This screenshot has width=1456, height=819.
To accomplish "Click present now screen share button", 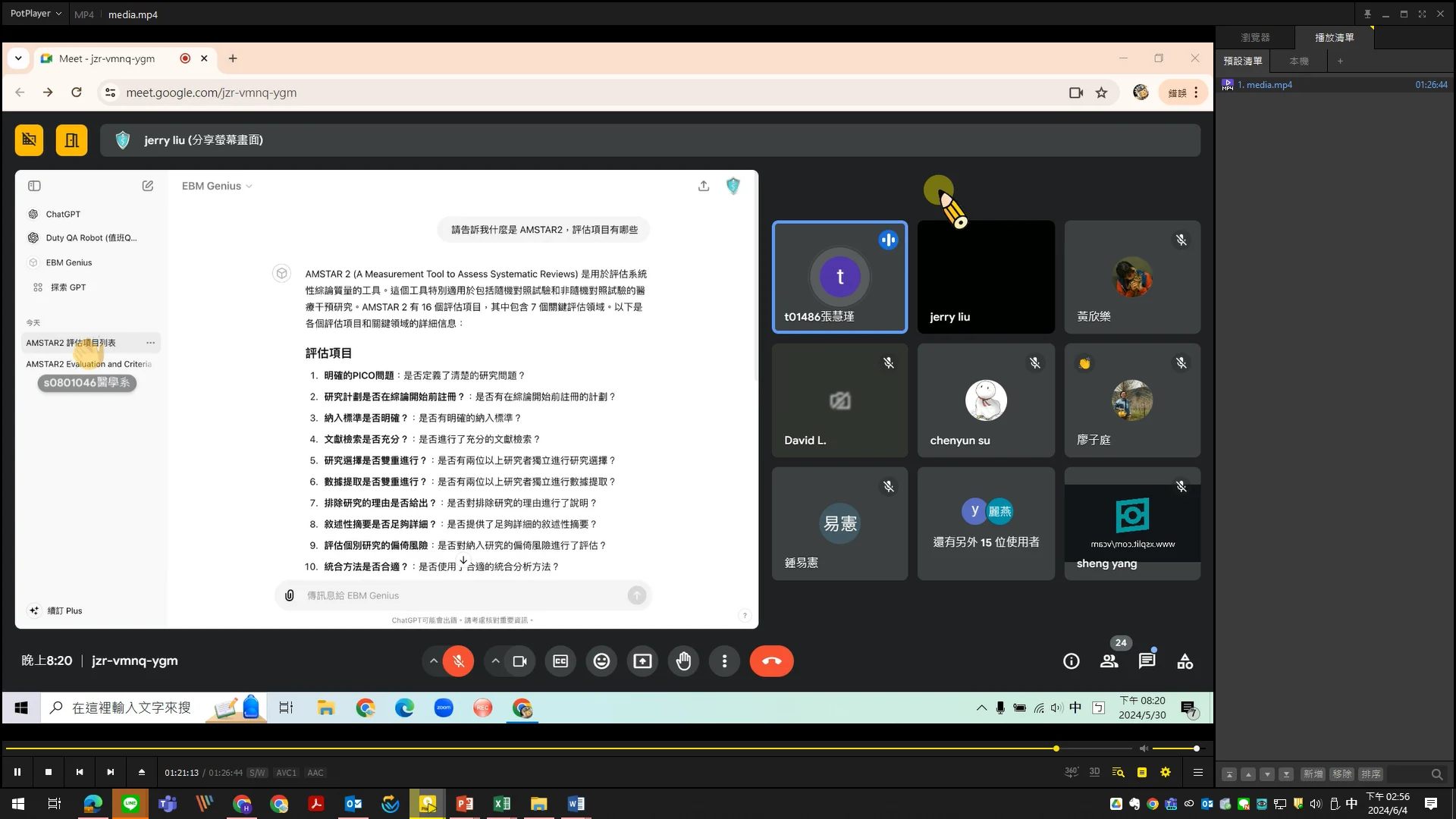I will (642, 661).
